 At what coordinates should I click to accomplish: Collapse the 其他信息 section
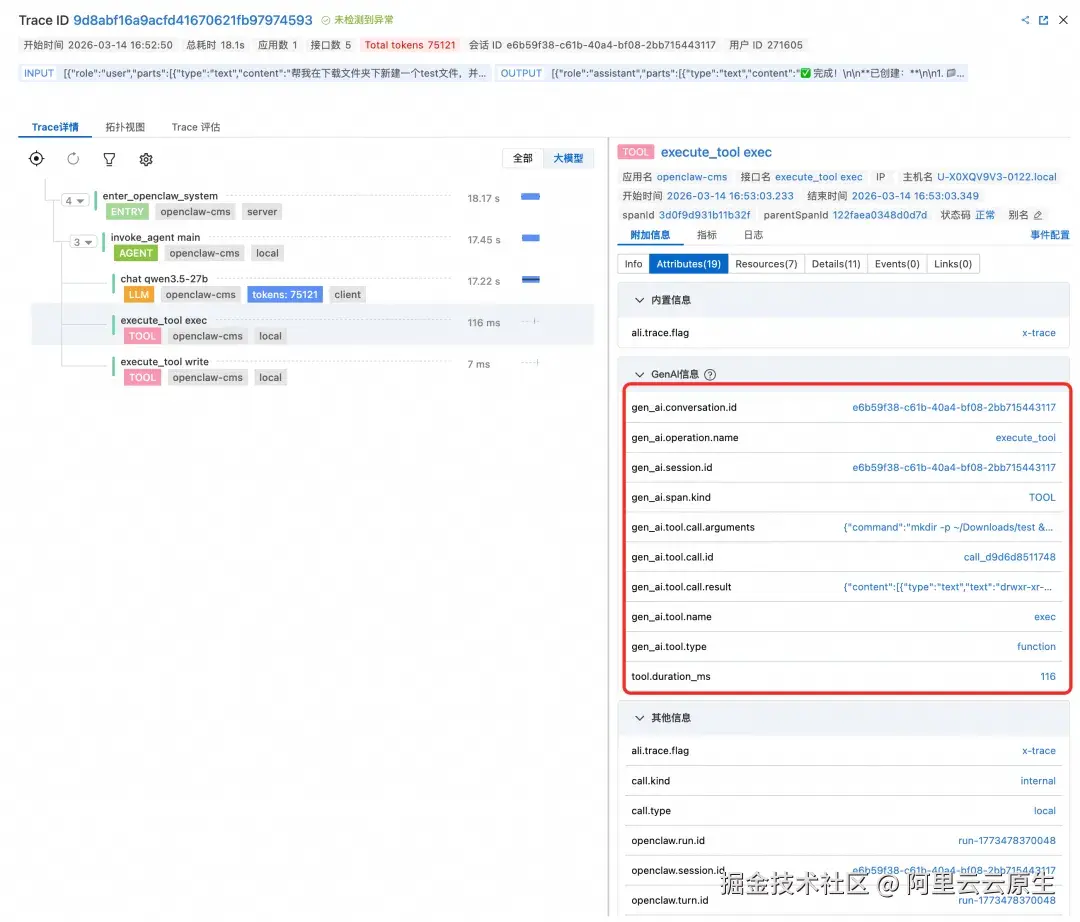tap(639, 718)
